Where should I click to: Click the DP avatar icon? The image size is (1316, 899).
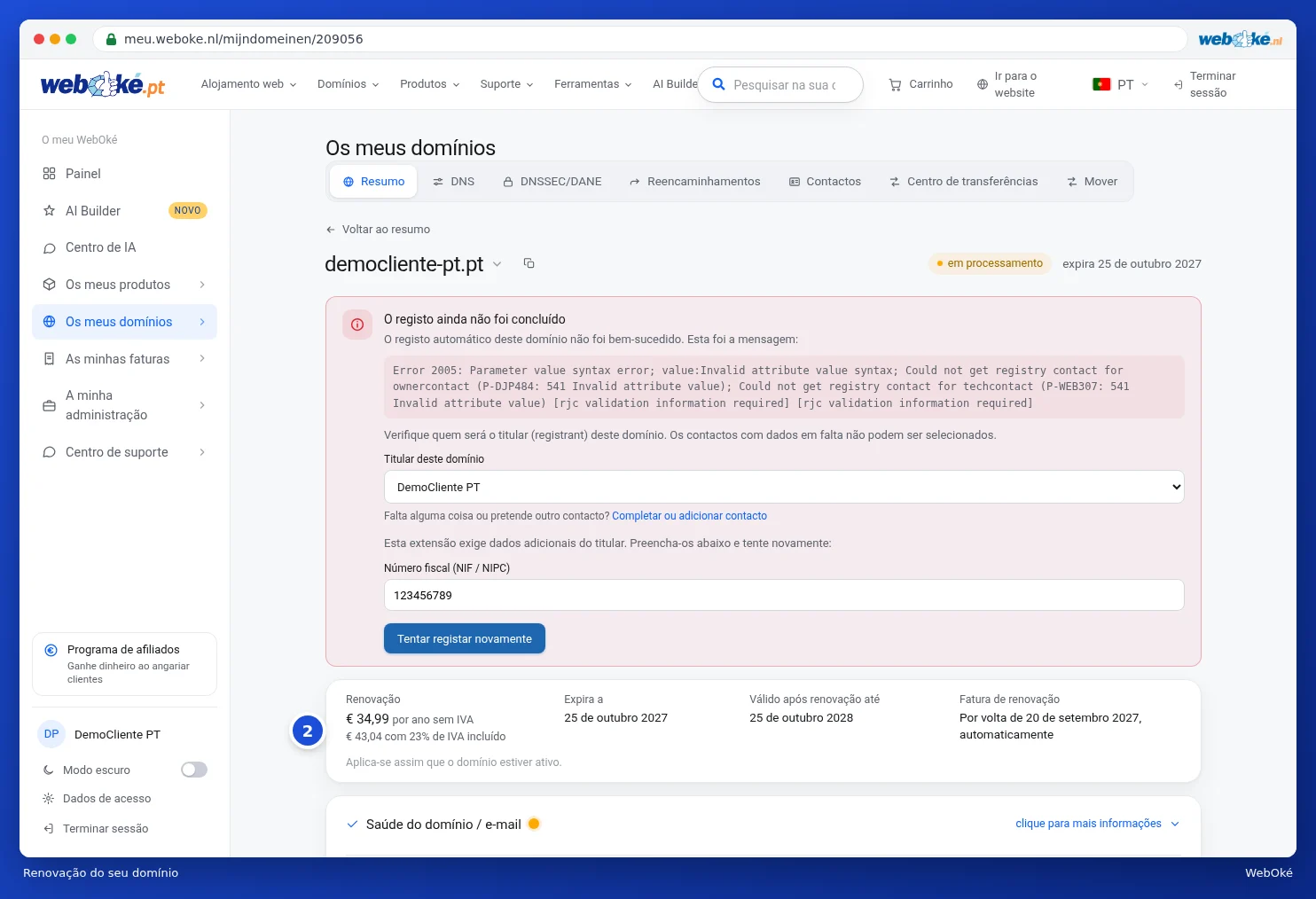pyautogui.click(x=51, y=734)
